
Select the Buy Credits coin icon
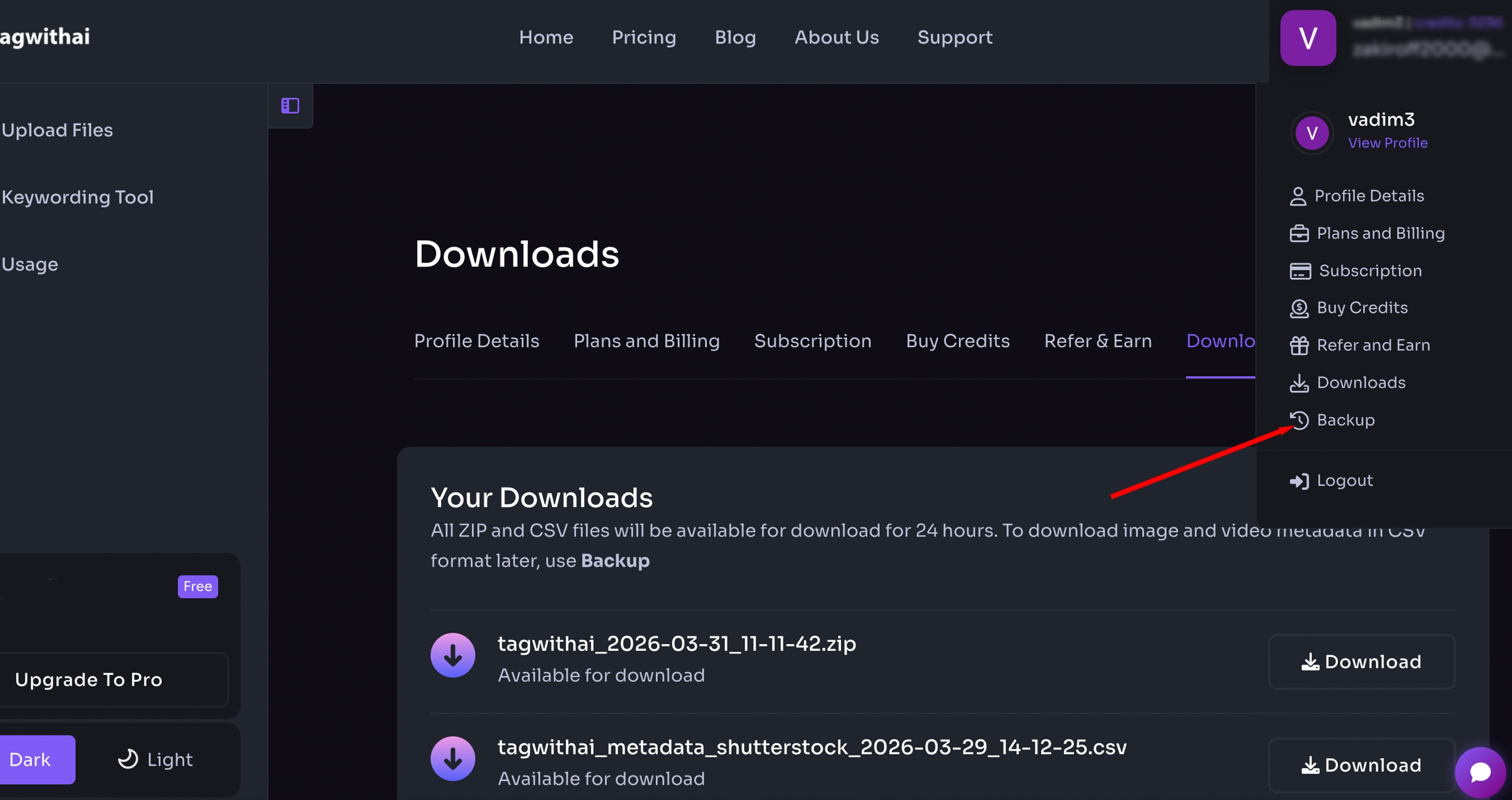1299,307
